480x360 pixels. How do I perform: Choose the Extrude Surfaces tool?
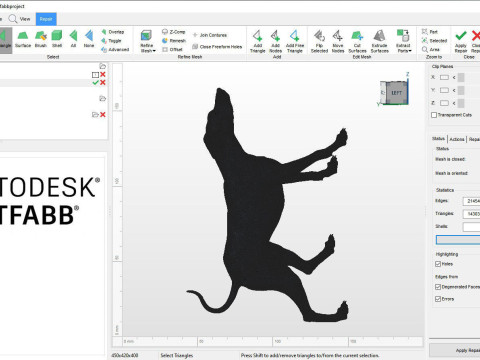tap(380, 41)
